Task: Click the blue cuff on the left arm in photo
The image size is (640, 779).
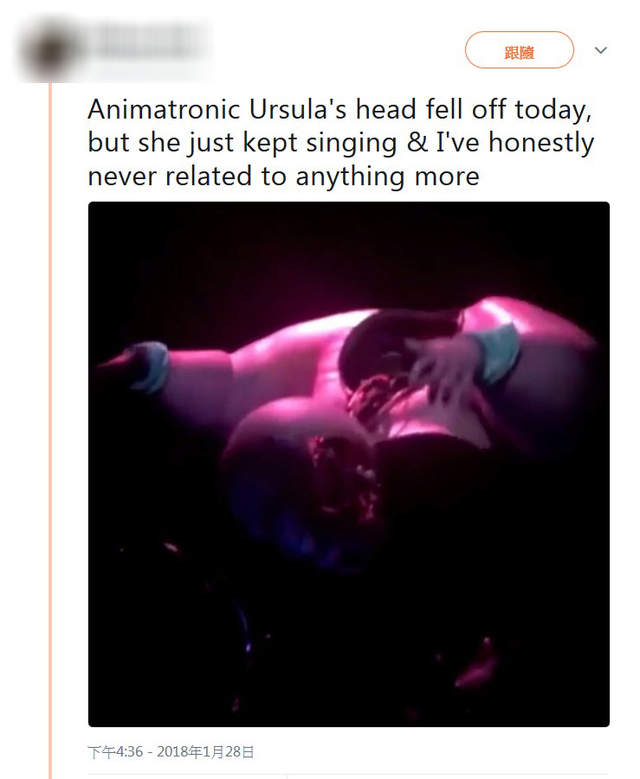Action: (148, 367)
